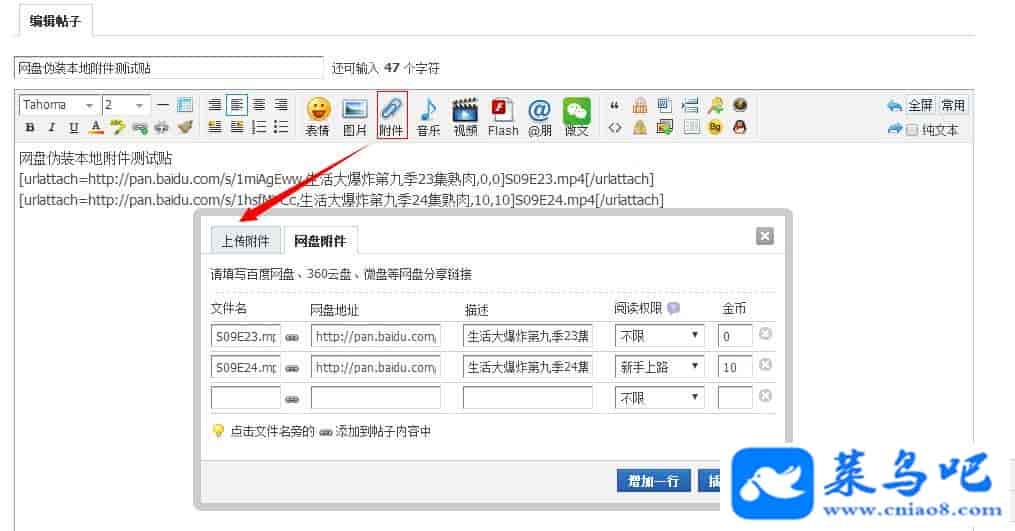Click the green WeChat 微文 icon

pyautogui.click(x=576, y=117)
